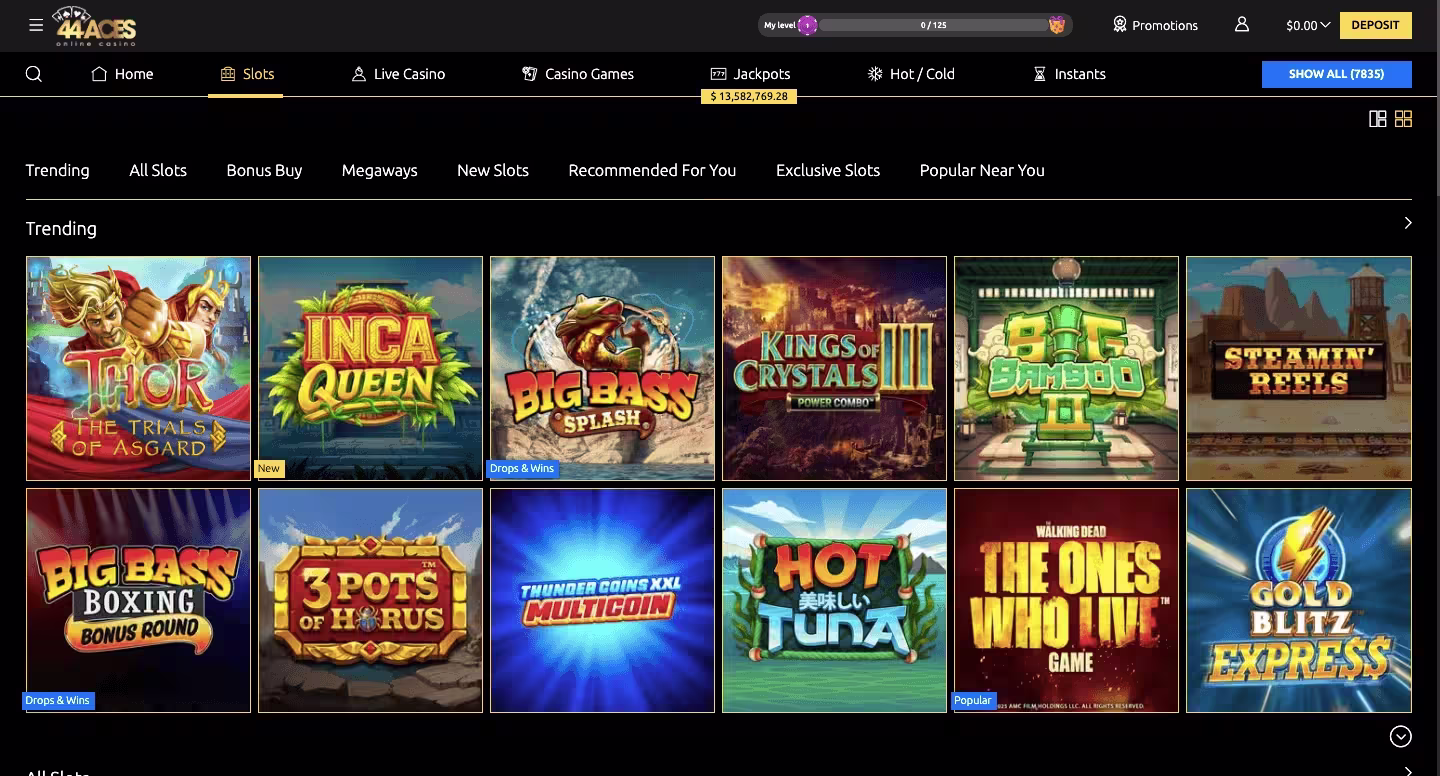This screenshot has height=776, width=1440.
Task: Click the search magnifier icon
Action: (34, 74)
